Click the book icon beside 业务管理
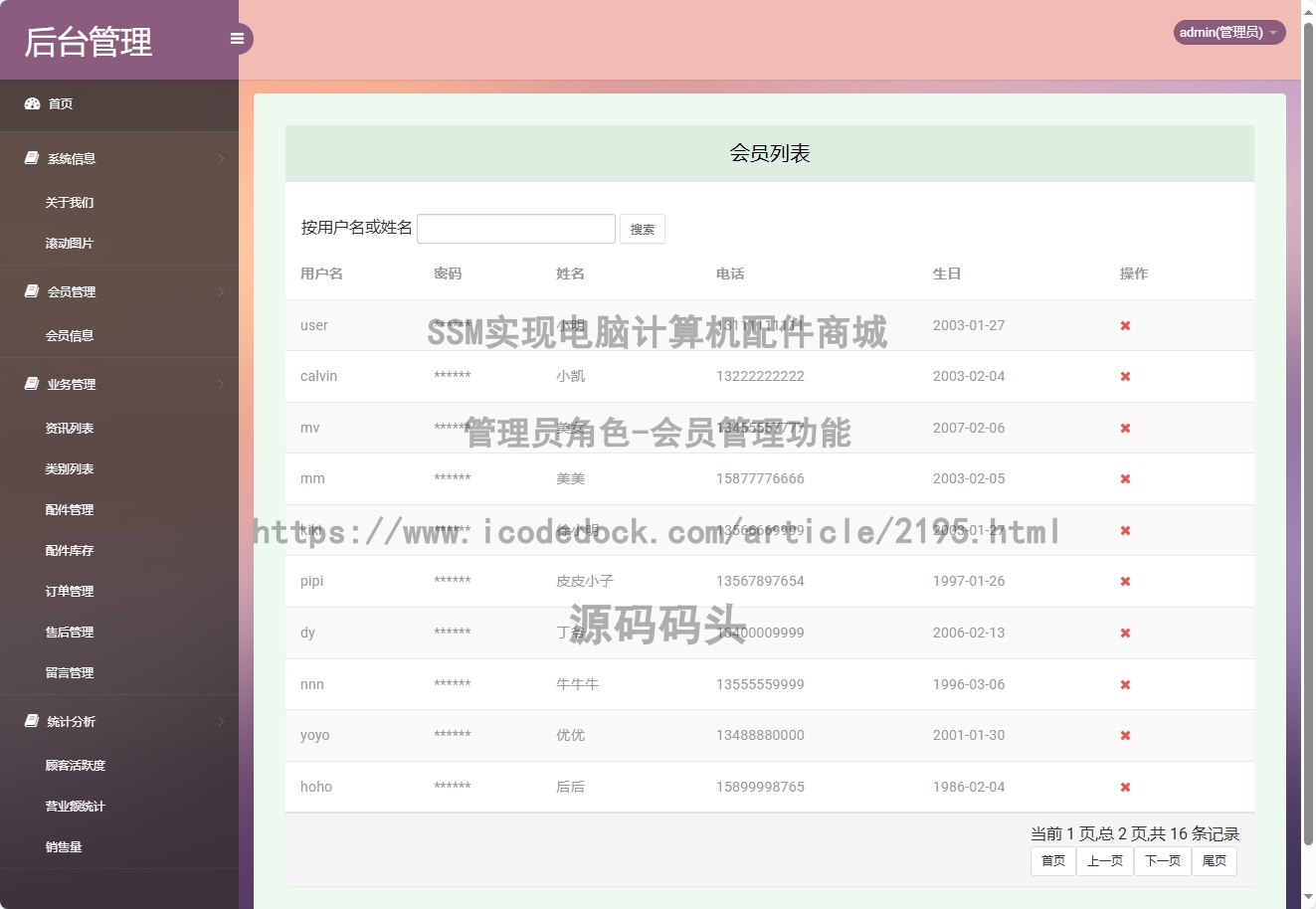Image resolution: width=1316 pixels, height=909 pixels. [32, 384]
